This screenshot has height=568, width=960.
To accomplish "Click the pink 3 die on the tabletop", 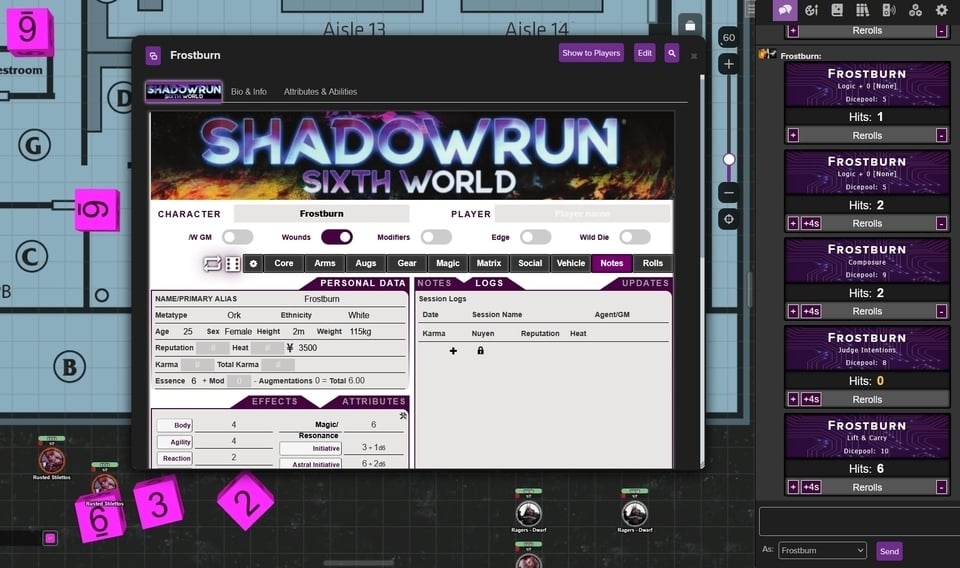I will [x=158, y=504].
